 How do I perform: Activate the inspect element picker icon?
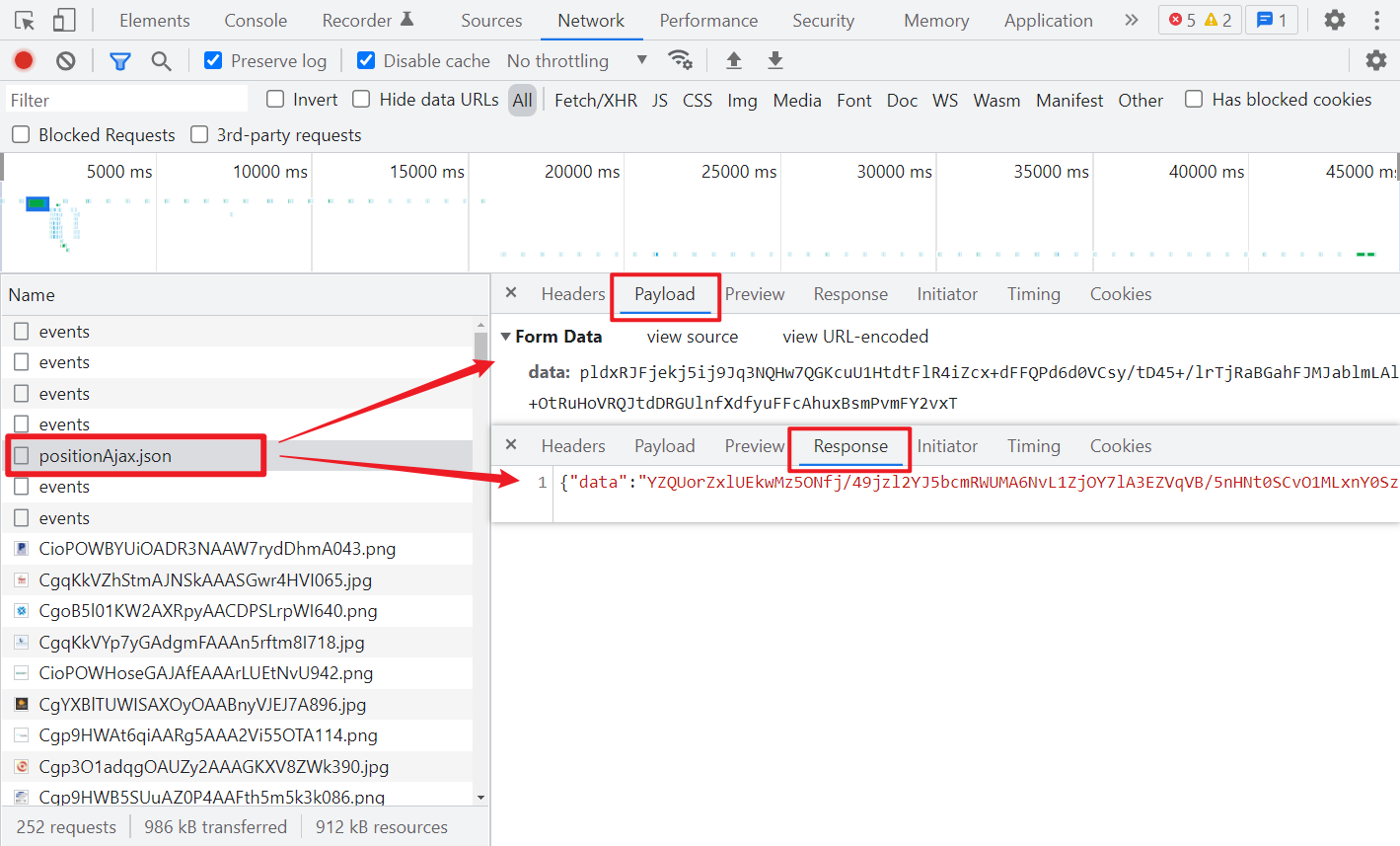[25, 20]
